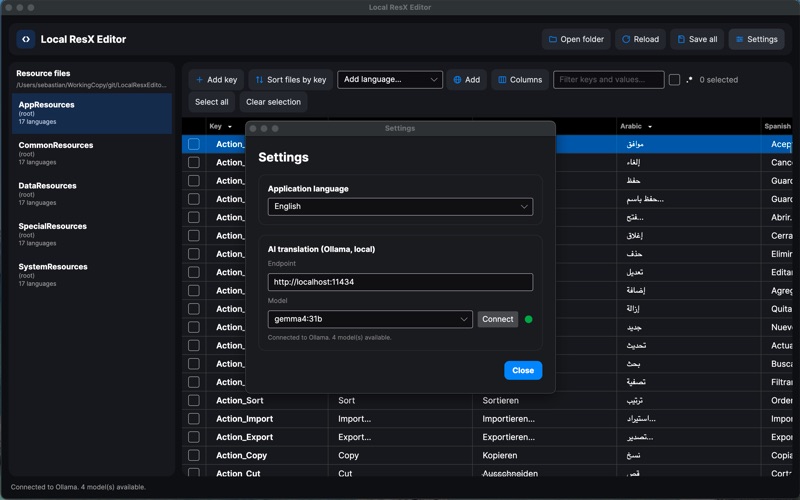Click the English Sort value cell
The width and height of the screenshot is (800, 500).
400,401
